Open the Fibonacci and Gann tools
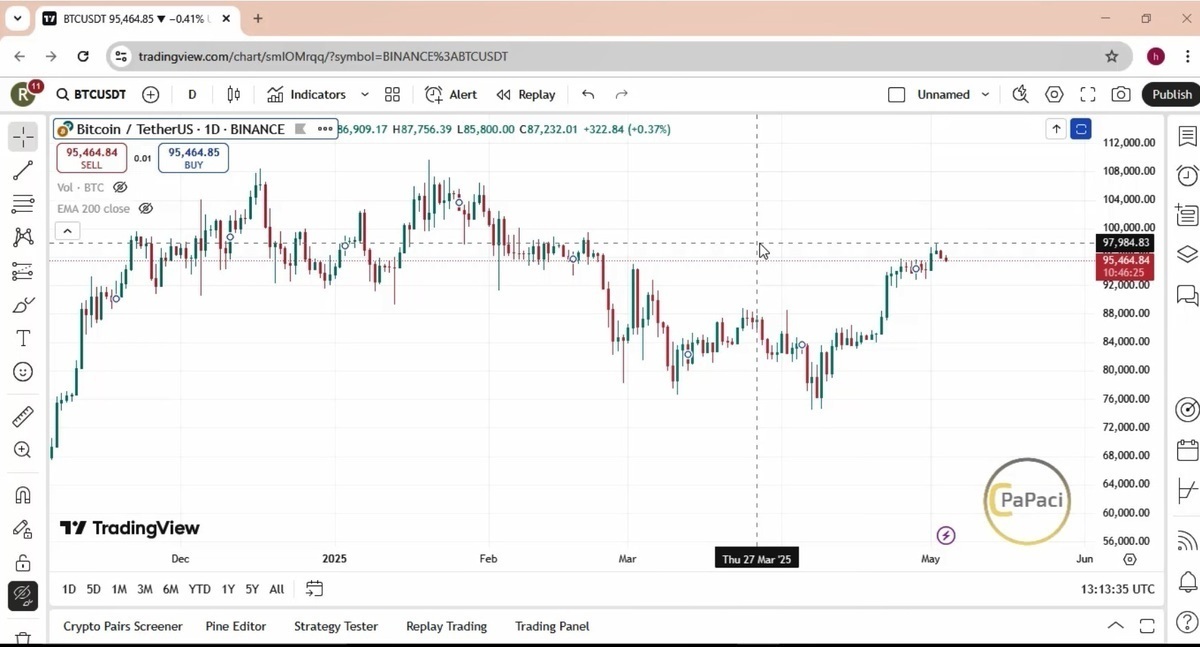The height and width of the screenshot is (647, 1200). tap(23, 205)
